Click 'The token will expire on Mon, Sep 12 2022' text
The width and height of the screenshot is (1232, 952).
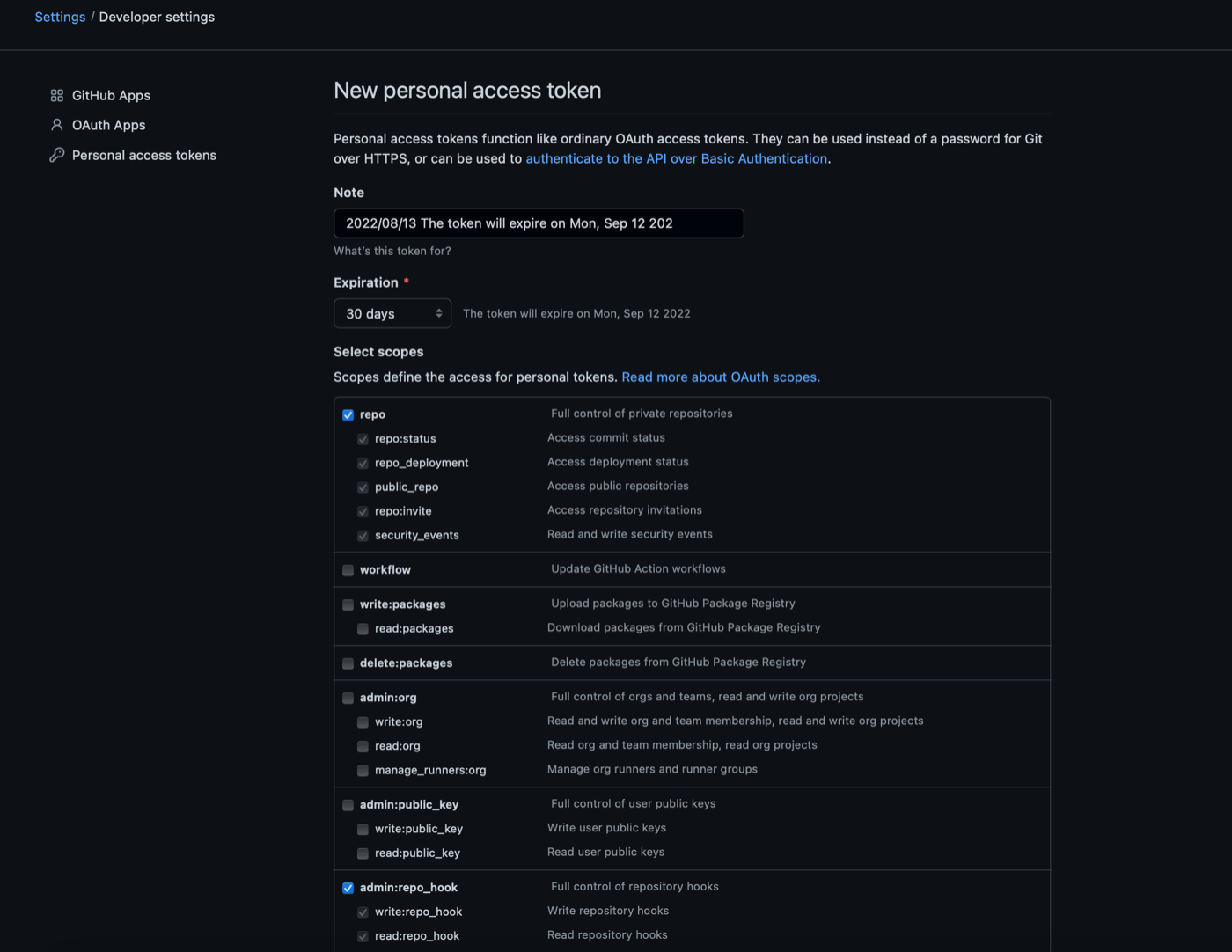point(576,313)
